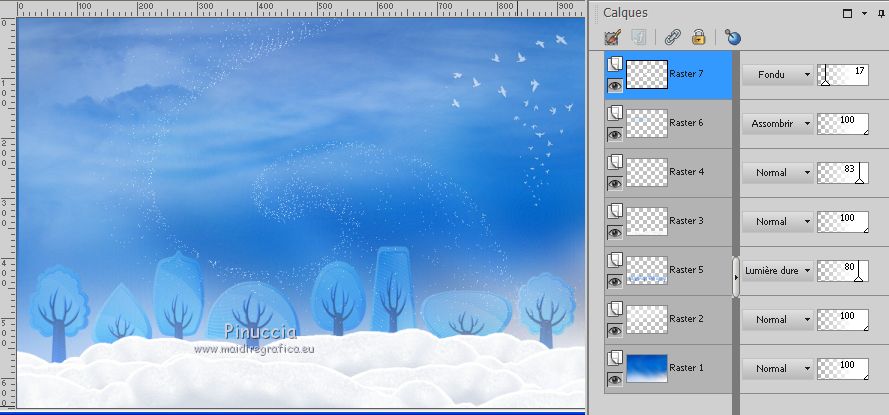Click layer type icon of Raster 7

tap(615, 64)
